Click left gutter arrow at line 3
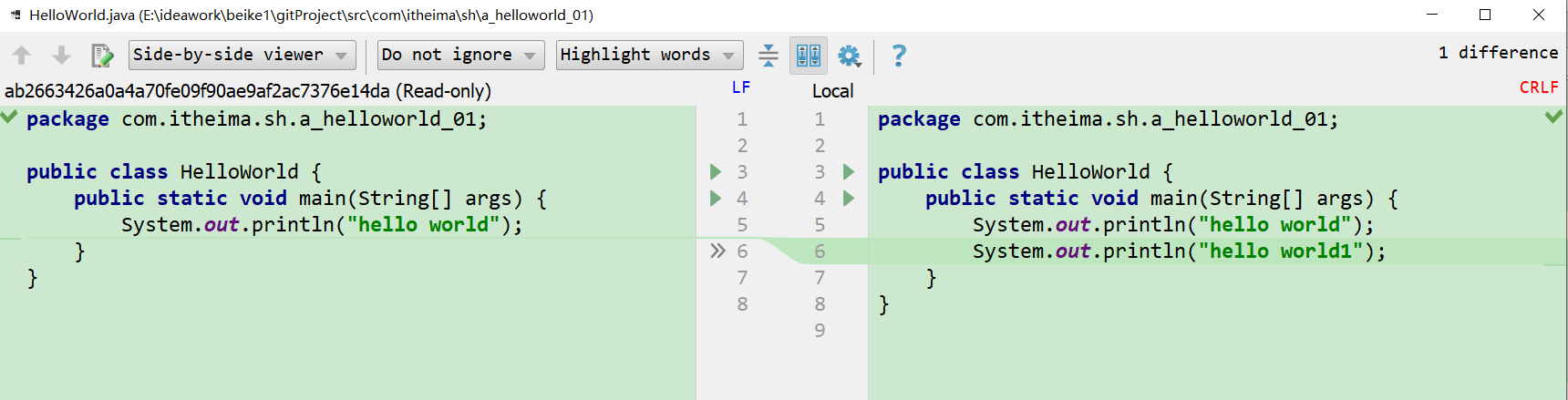This screenshot has width=1568, height=400. click(x=716, y=171)
